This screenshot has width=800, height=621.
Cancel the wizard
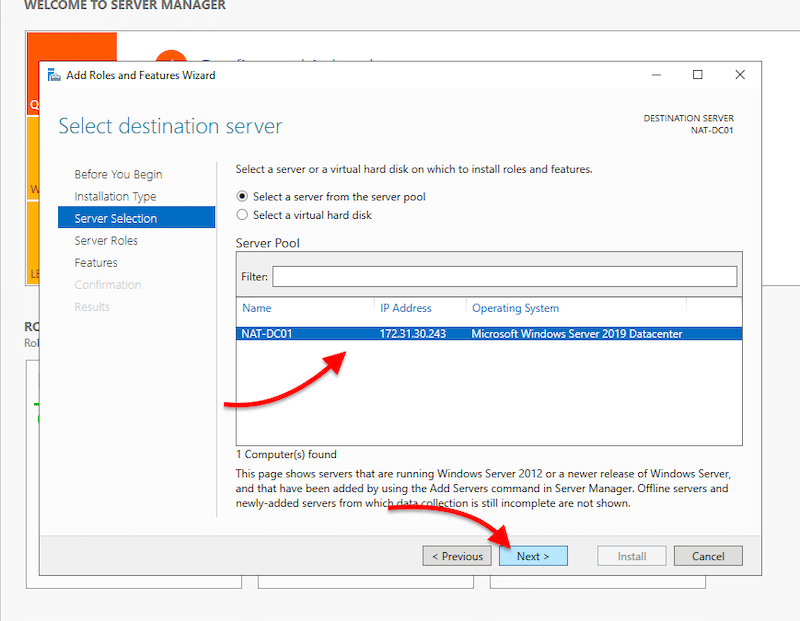point(708,556)
